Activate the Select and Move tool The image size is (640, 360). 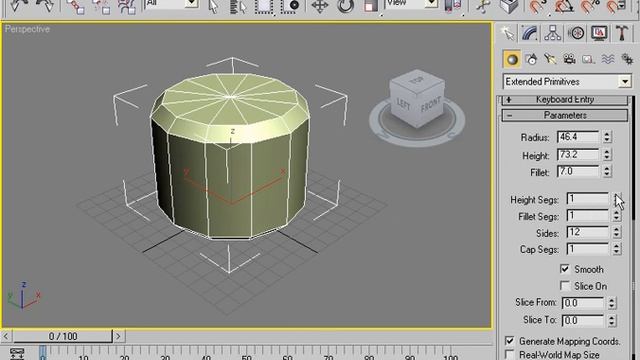320,7
